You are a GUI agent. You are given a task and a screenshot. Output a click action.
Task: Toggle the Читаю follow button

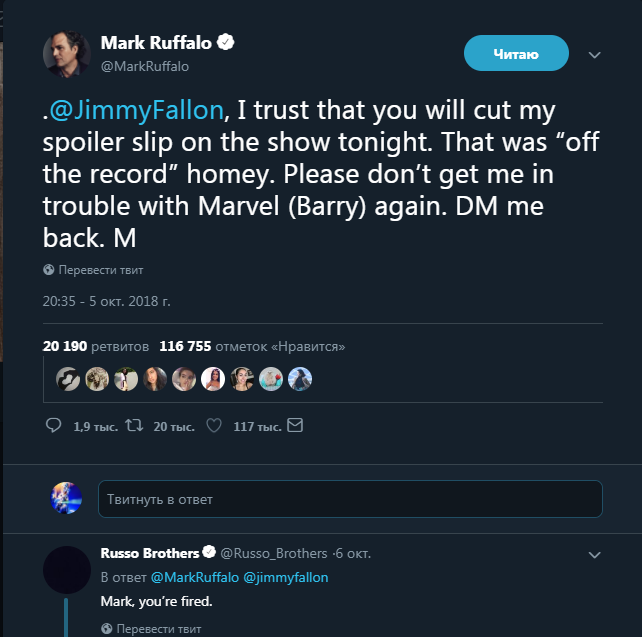click(516, 54)
